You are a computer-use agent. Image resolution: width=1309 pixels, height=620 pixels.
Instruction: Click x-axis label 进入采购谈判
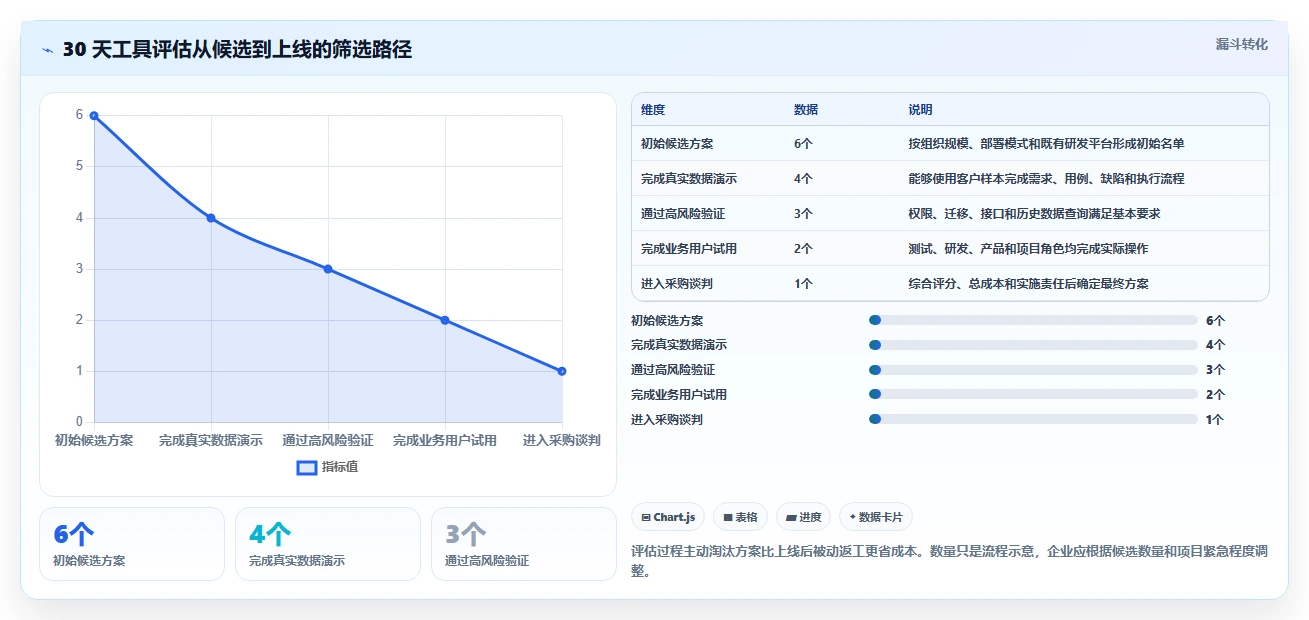click(x=562, y=440)
